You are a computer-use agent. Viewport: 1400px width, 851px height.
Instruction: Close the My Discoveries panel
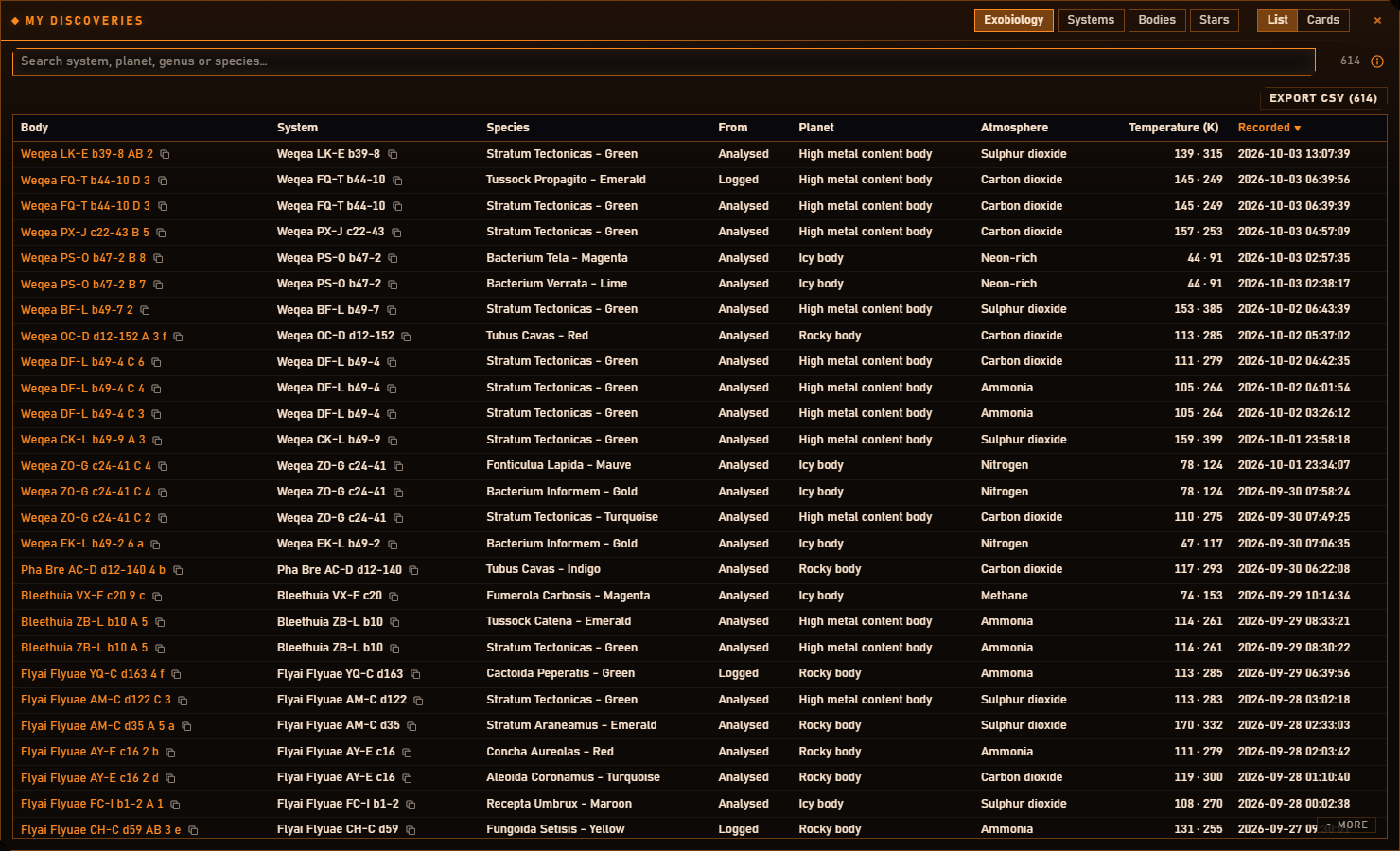(x=1377, y=20)
